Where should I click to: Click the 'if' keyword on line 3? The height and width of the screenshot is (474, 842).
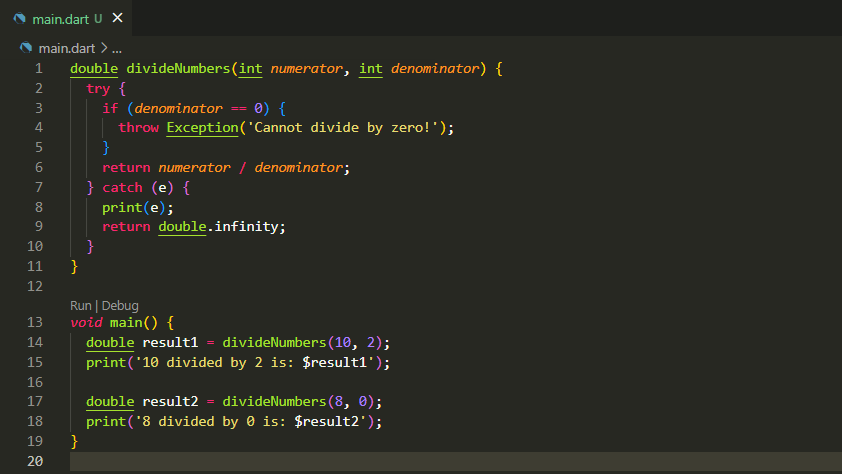pyautogui.click(x=110, y=108)
